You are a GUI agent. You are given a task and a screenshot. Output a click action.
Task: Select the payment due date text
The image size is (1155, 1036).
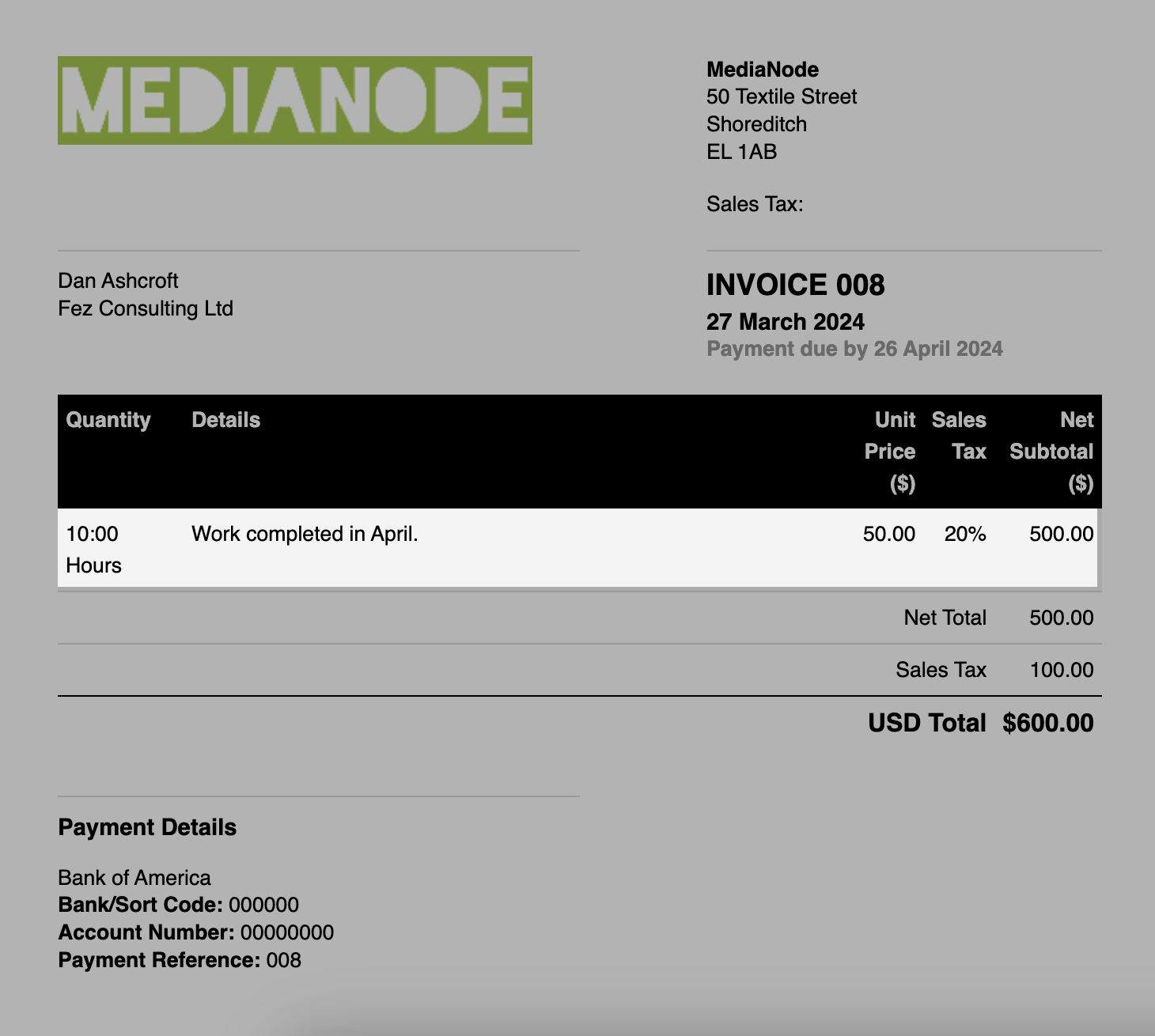point(854,348)
